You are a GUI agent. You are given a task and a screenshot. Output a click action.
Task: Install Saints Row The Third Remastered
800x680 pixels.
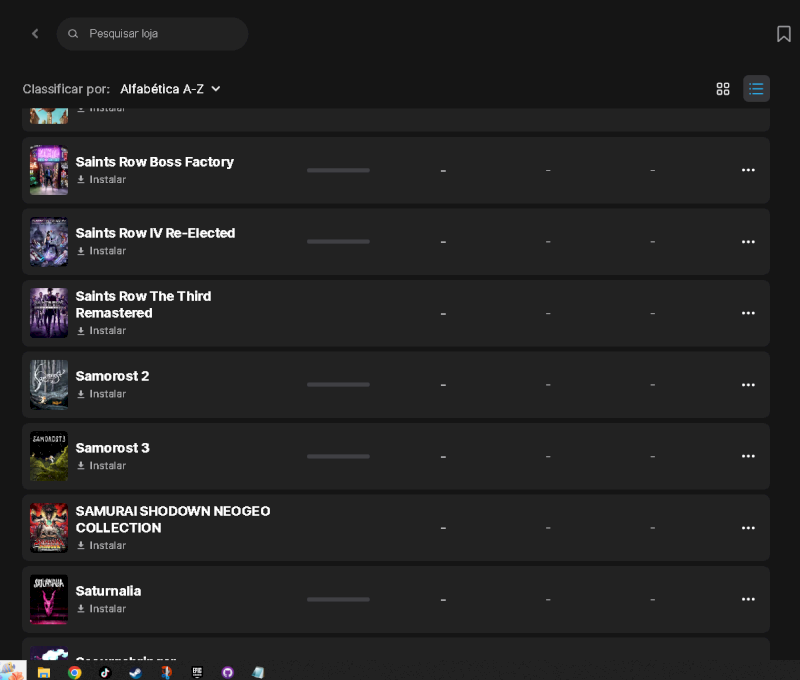tap(102, 331)
